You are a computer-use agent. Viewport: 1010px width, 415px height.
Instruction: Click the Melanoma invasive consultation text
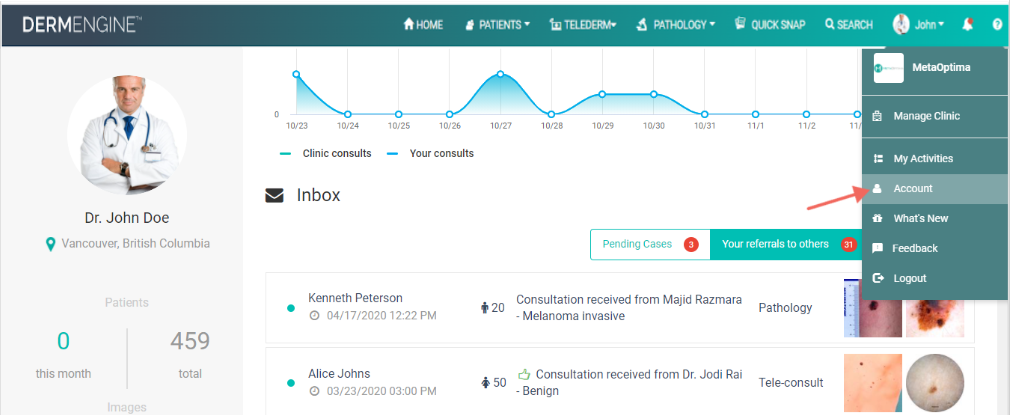(x=629, y=307)
